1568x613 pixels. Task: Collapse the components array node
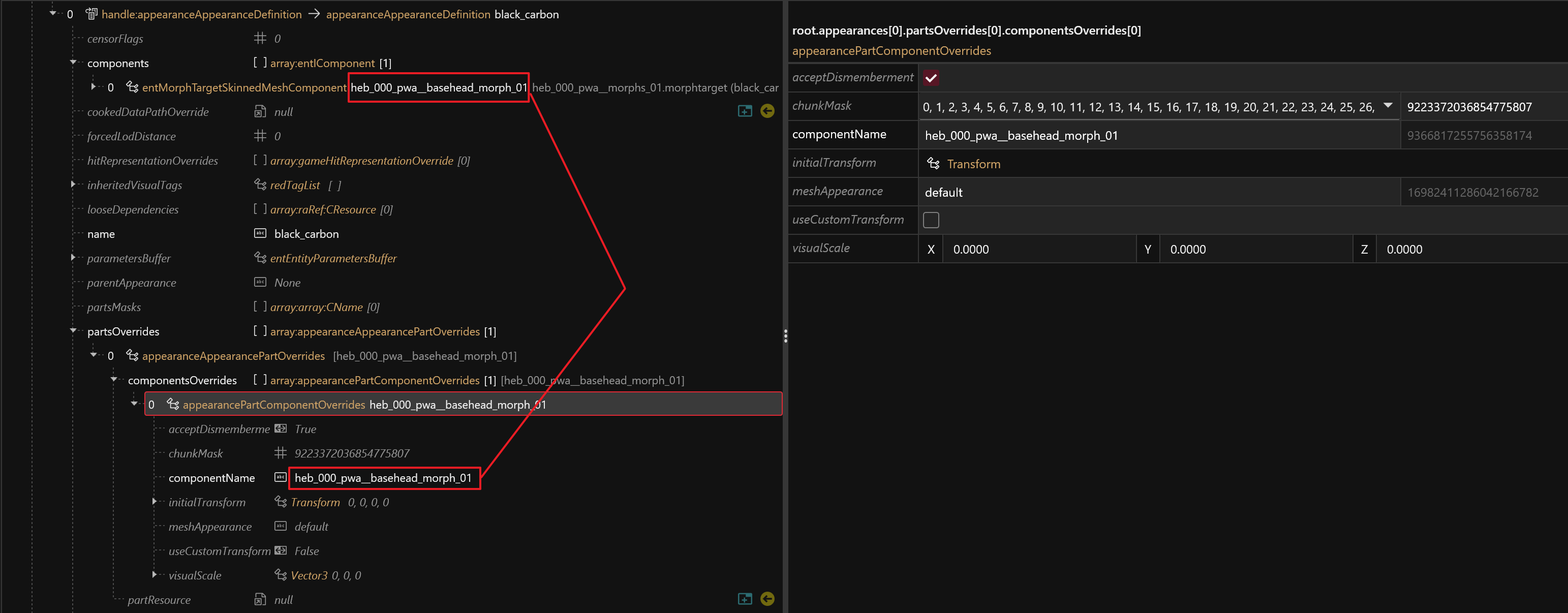(x=74, y=63)
